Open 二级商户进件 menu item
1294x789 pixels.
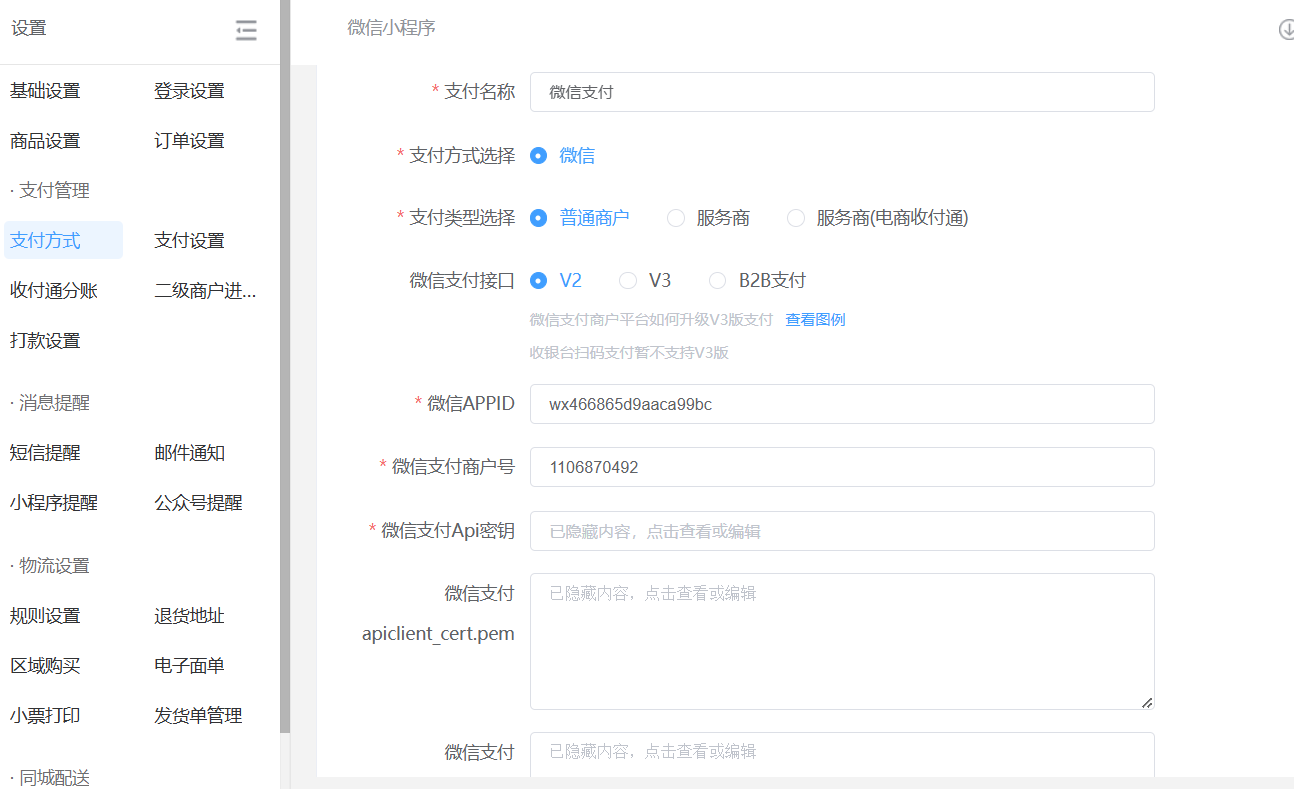[x=205, y=290]
